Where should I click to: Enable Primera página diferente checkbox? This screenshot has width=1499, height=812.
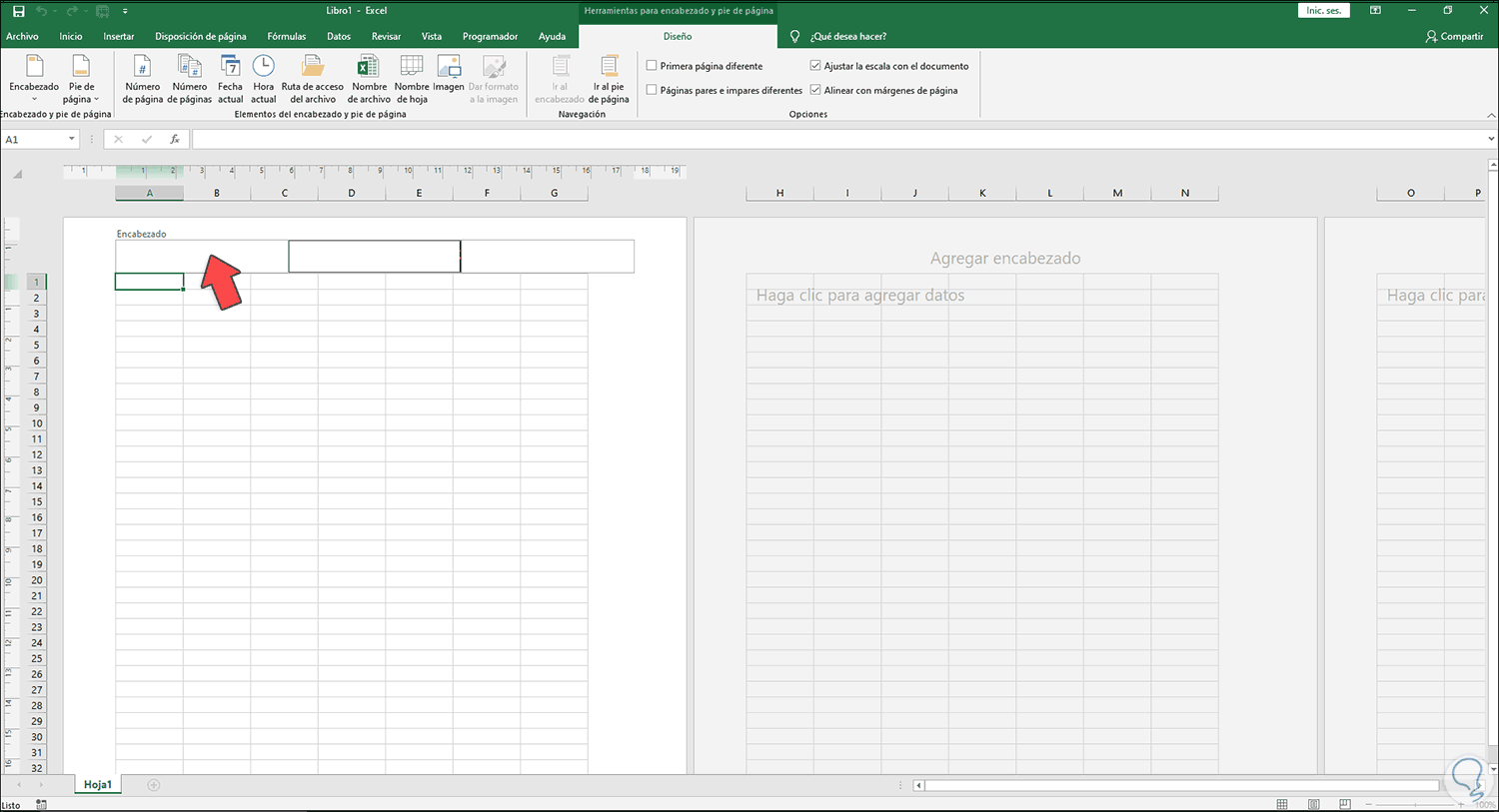(652, 66)
